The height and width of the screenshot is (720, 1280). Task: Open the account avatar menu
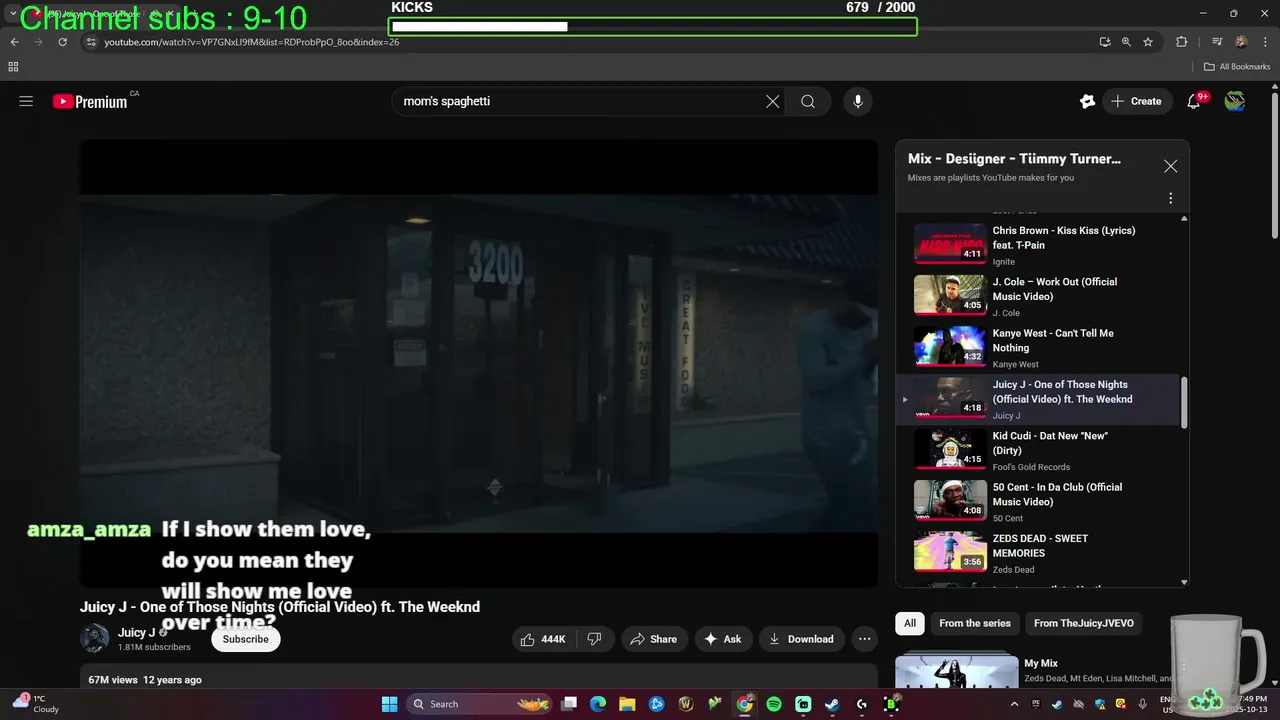pyautogui.click(x=1235, y=101)
